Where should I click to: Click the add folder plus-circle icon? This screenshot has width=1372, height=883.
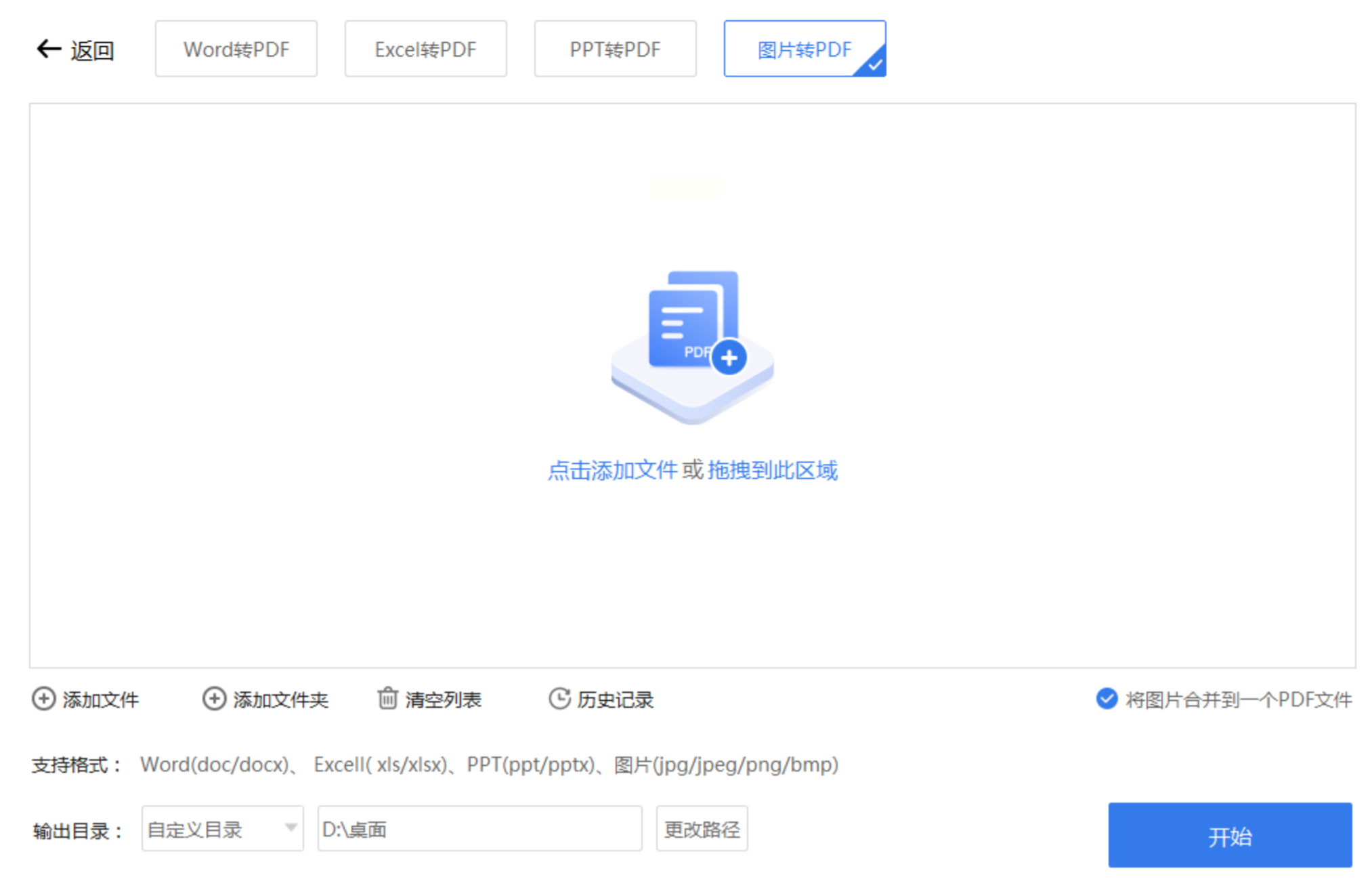[x=214, y=699]
